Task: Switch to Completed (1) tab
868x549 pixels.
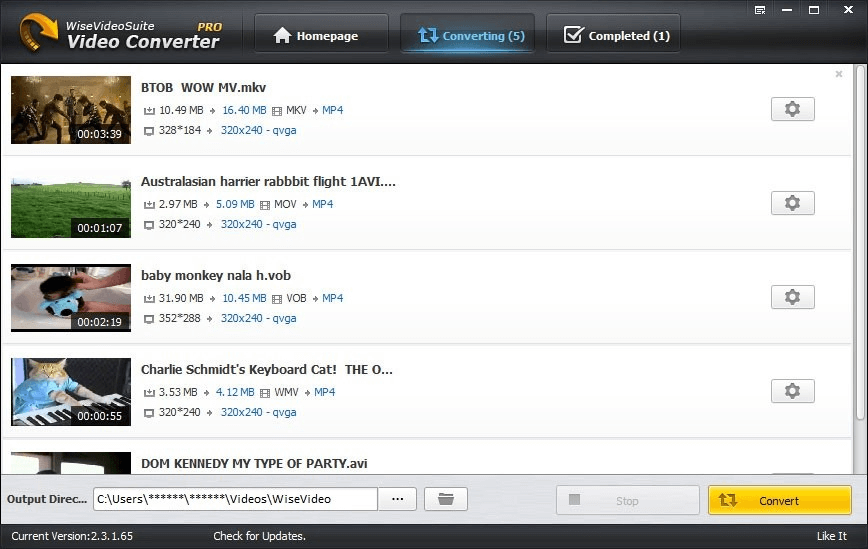Action: click(613, 34)
